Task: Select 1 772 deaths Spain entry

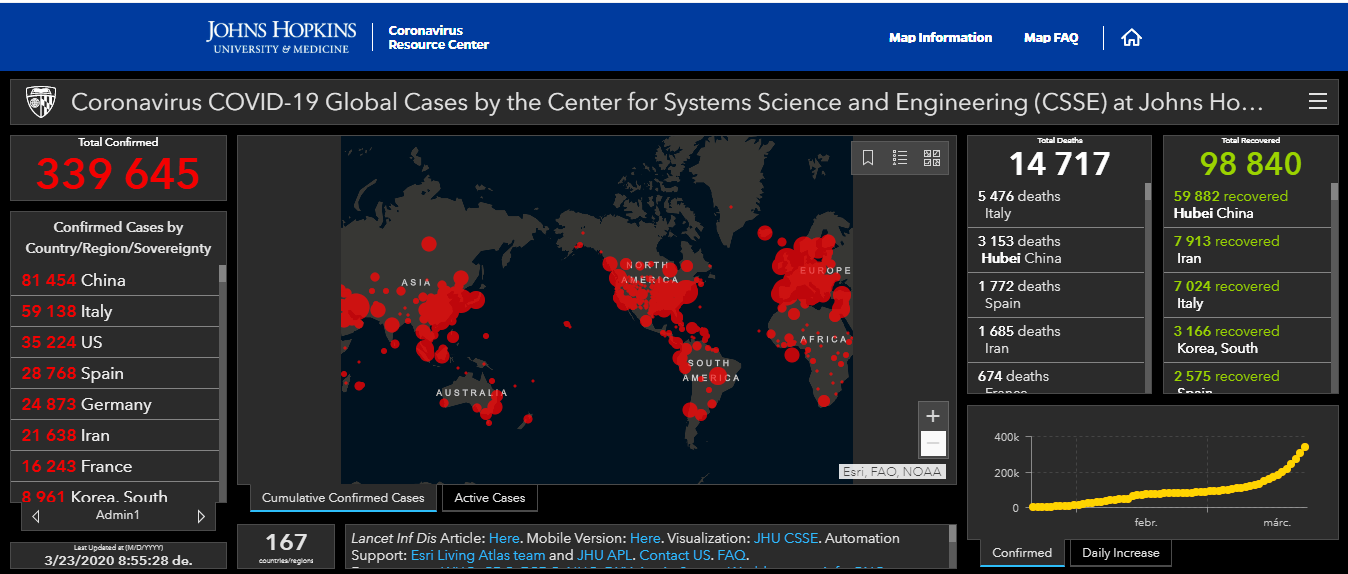Action: 1056,295
